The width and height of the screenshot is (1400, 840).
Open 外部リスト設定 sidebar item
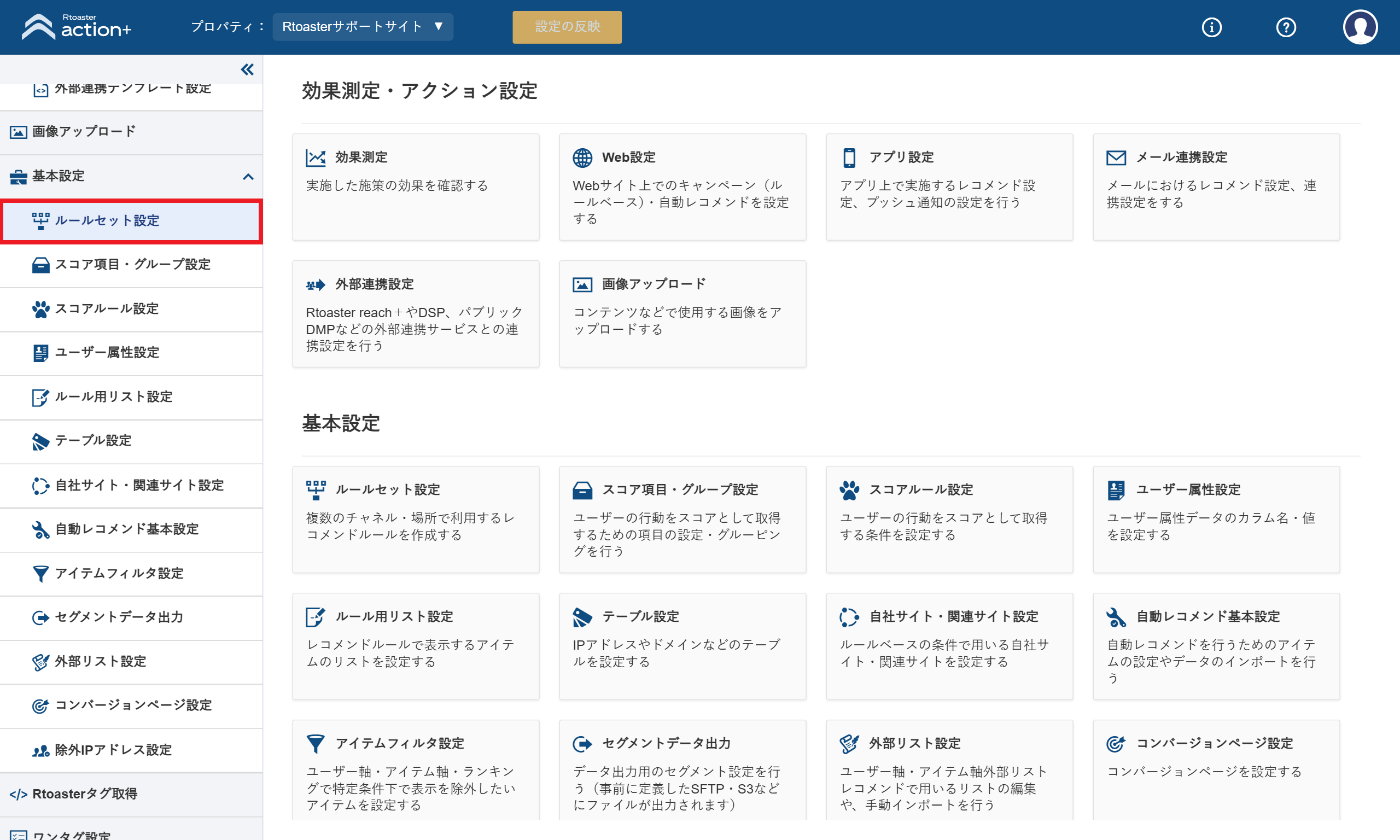pyautogui.click(x=131, y=661)
